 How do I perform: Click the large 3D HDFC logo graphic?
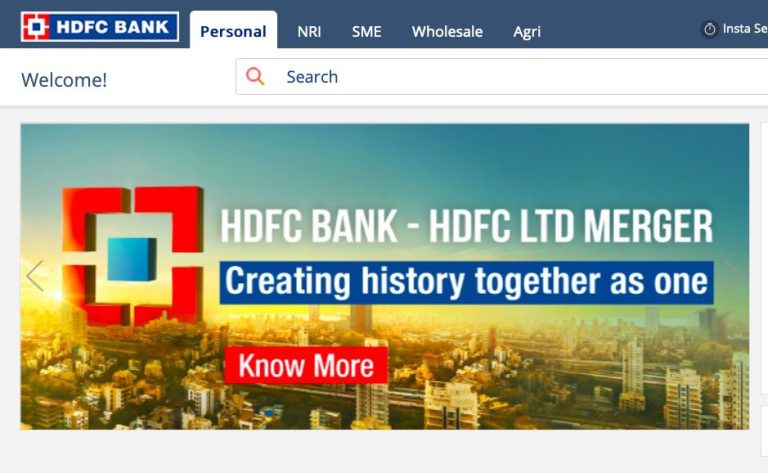[132, 256]
